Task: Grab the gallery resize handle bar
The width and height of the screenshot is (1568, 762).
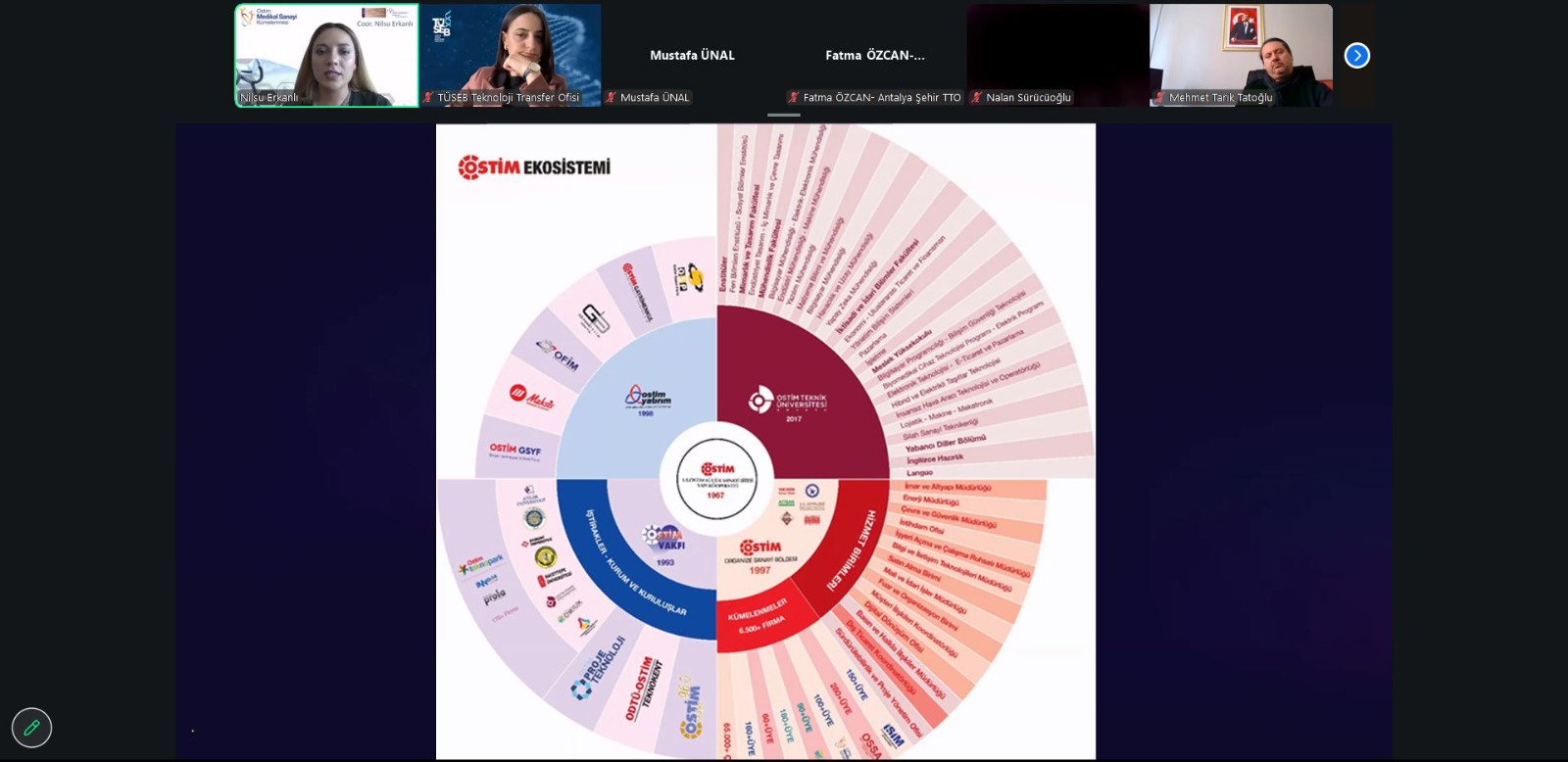Action: pos(783,116)
